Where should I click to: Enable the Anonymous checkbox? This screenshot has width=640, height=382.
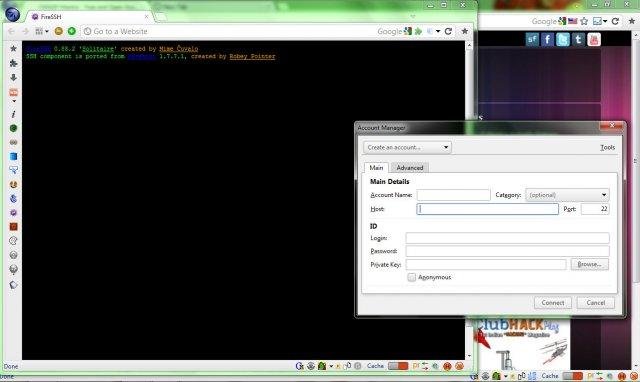(411, 278)
